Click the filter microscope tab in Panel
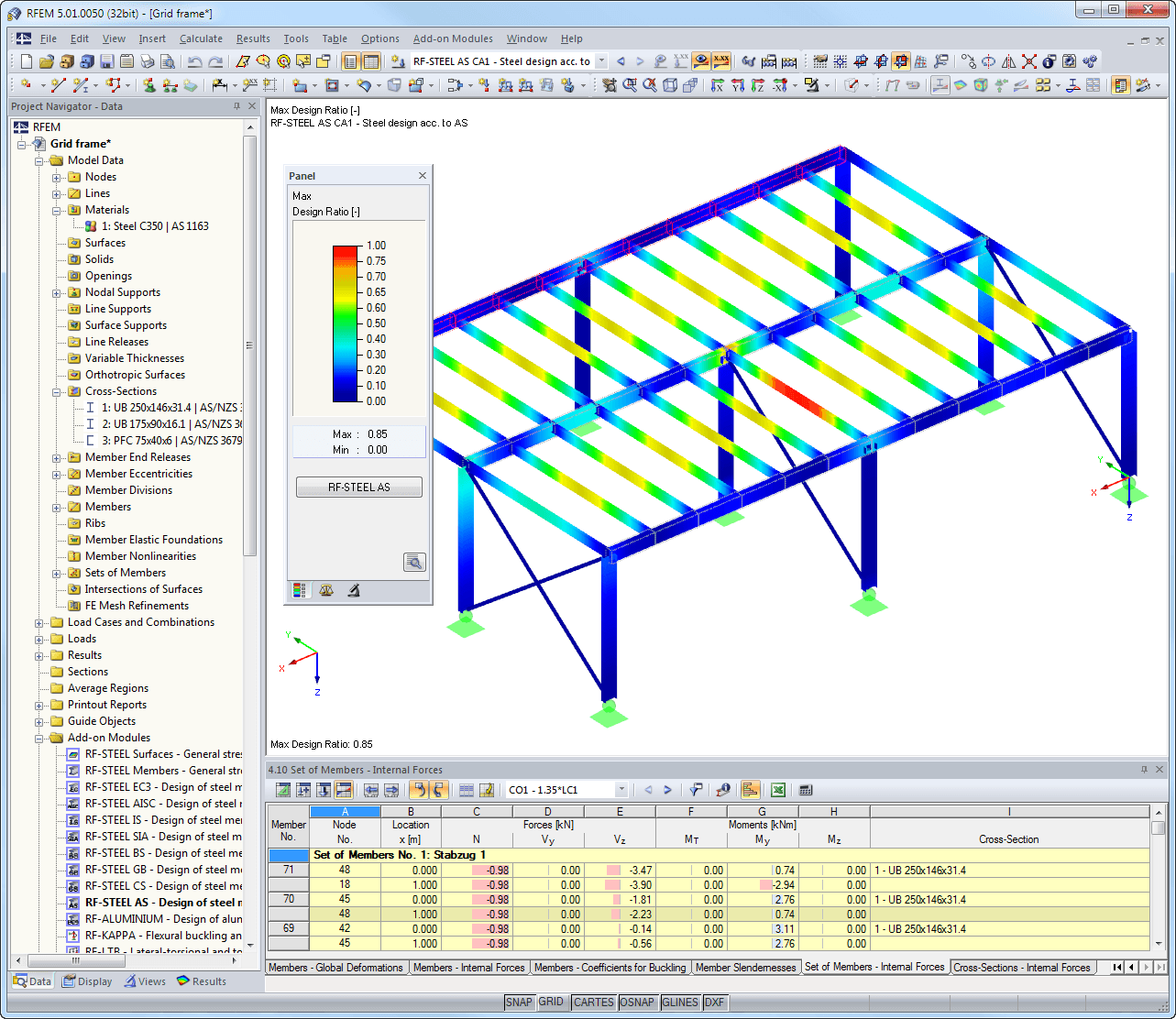Screen dimensions: 1176x1019 coord(353,590)
